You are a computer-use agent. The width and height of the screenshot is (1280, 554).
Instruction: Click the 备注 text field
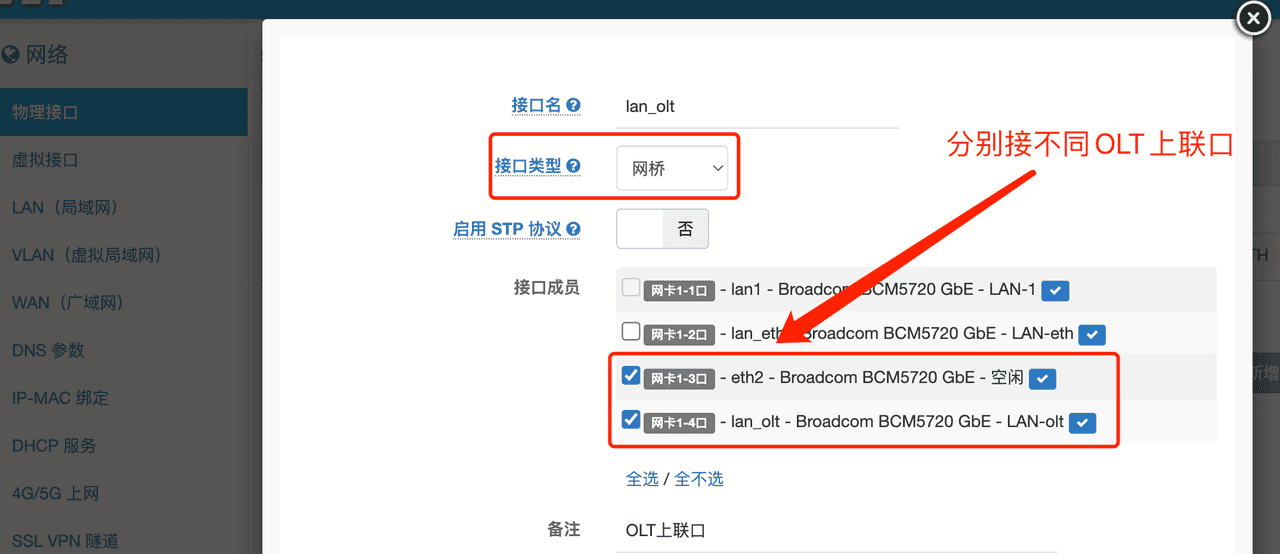point(800,530)
